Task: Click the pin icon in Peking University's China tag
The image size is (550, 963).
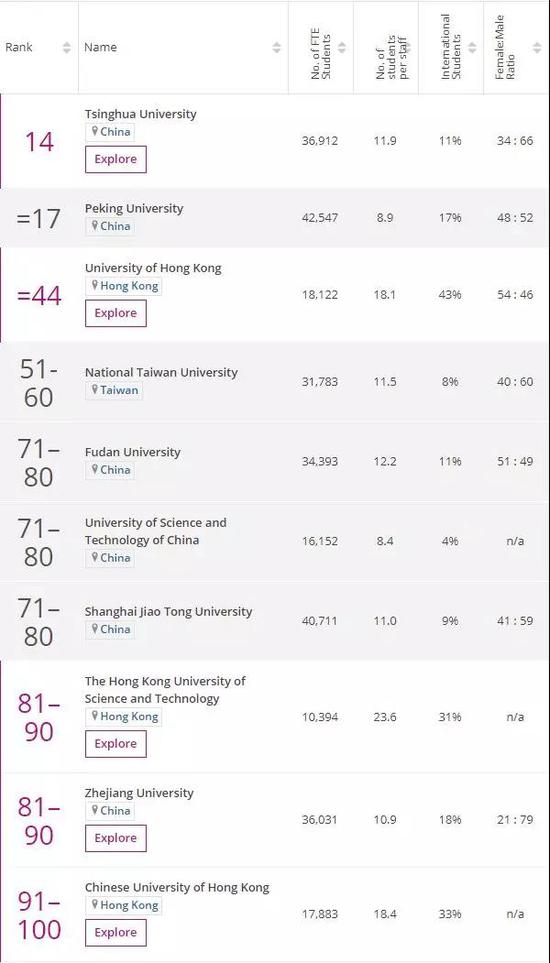Action: pyautogui.click(x=95, y=226)
